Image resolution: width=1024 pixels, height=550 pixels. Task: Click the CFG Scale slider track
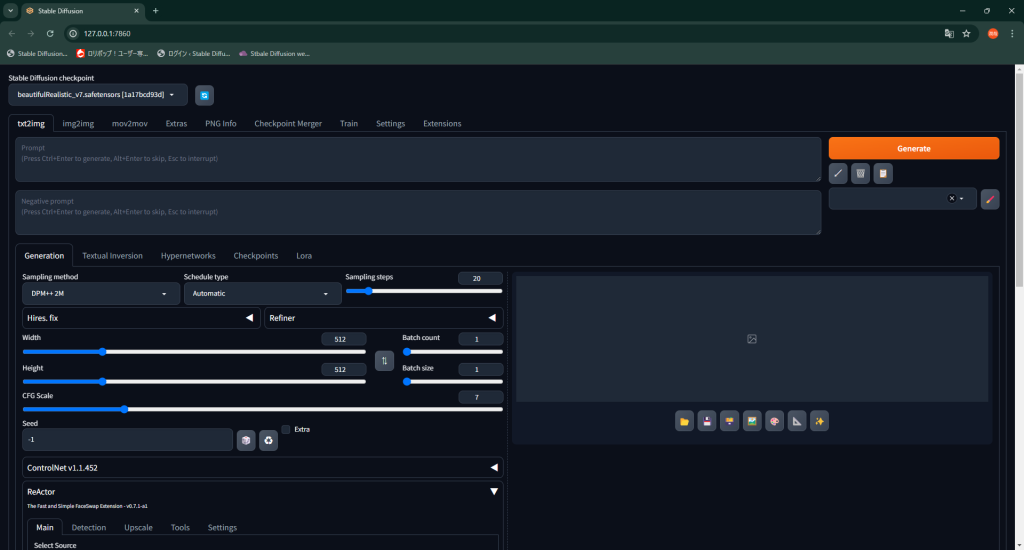pyautogui.click(x=262, y=409)
